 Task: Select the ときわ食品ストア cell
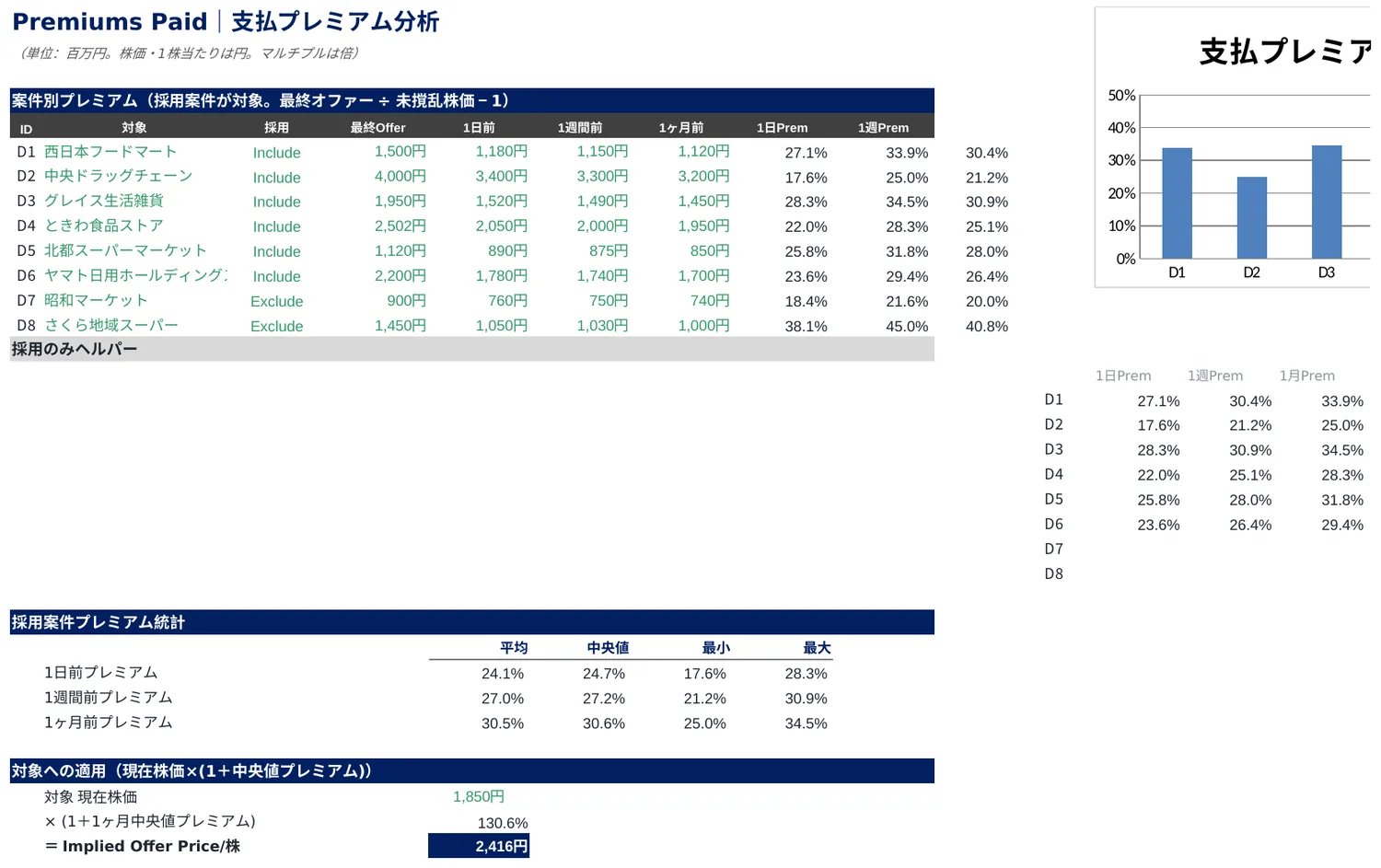[104, 226]
